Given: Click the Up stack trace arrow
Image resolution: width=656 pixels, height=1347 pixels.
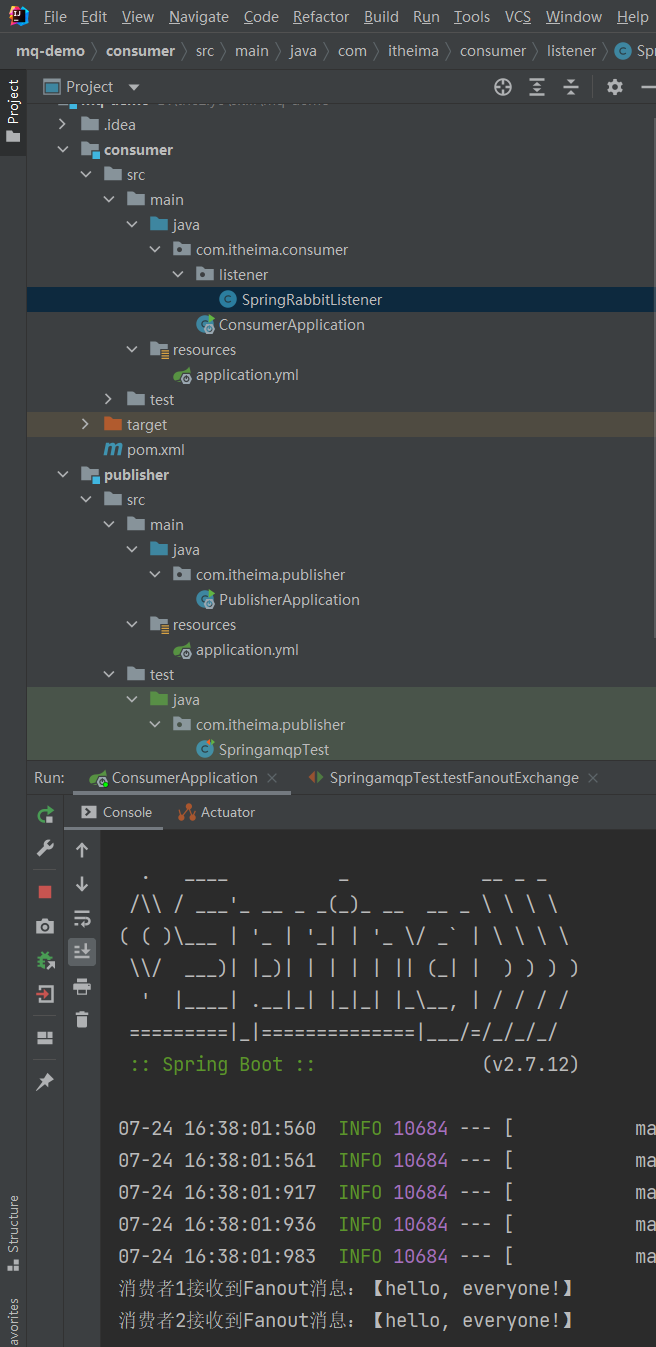Looking at the screenshot, I should [x=82, y=850].
